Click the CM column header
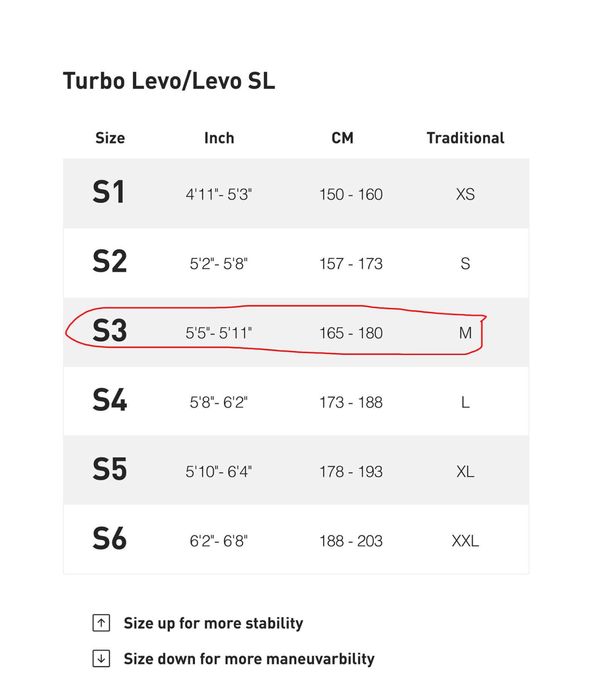The image size is (602, 700). pyautogui.click(x=342, y=138)
